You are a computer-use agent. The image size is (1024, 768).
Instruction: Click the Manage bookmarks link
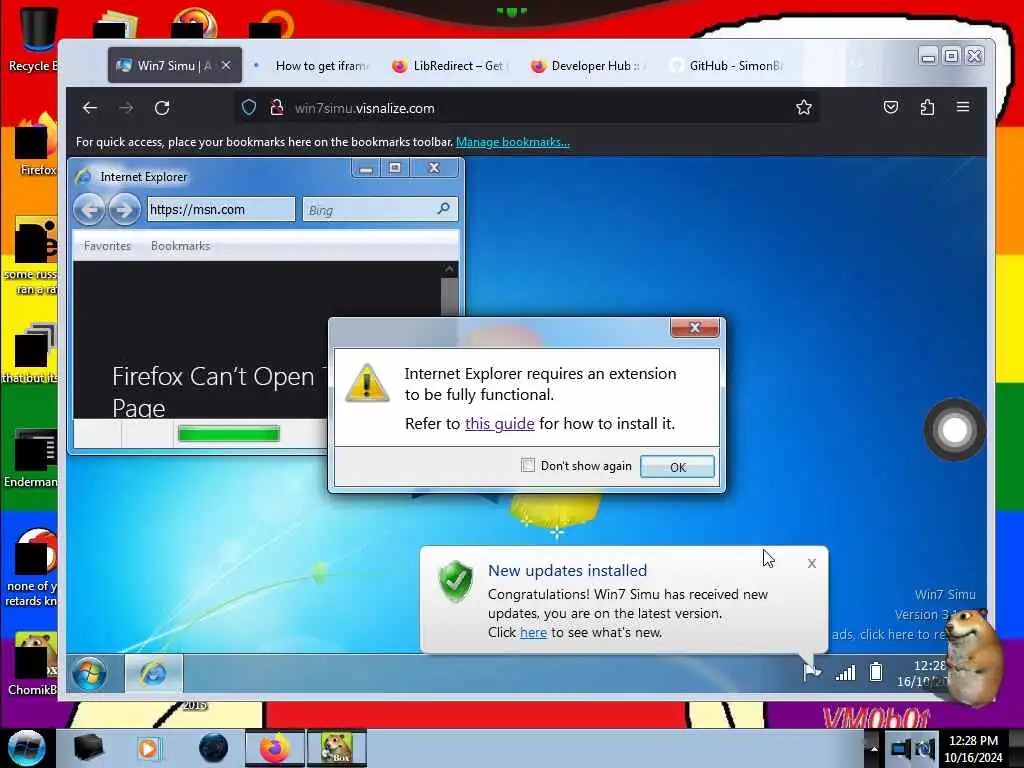pyautogui.click(x=513, y=142)
